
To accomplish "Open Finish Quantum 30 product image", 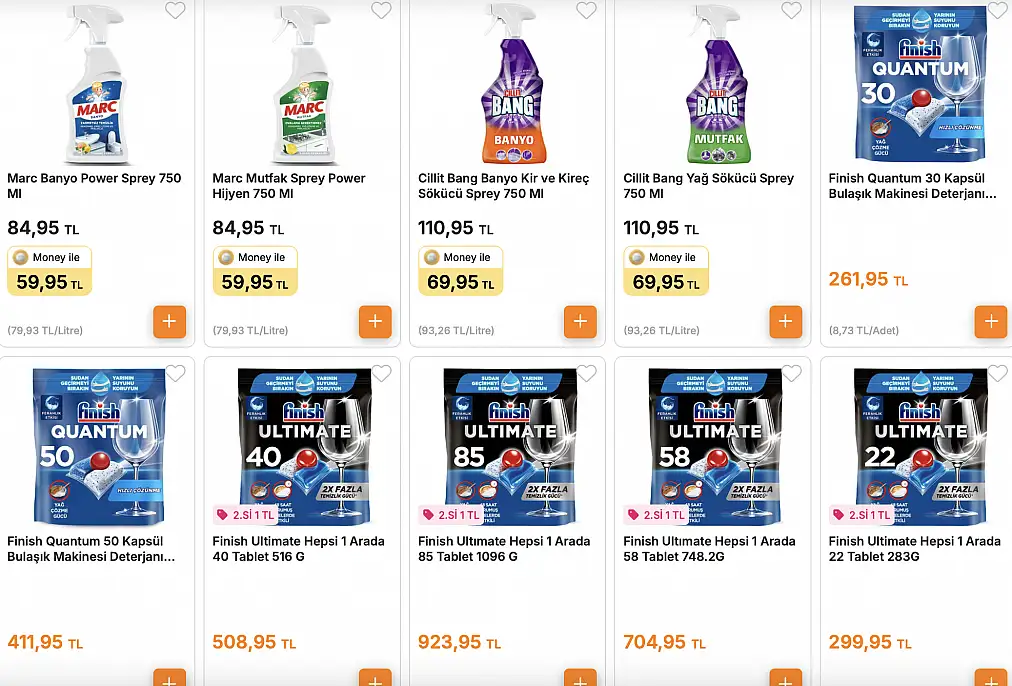I will pyautogui.click(x=920, y=83).
